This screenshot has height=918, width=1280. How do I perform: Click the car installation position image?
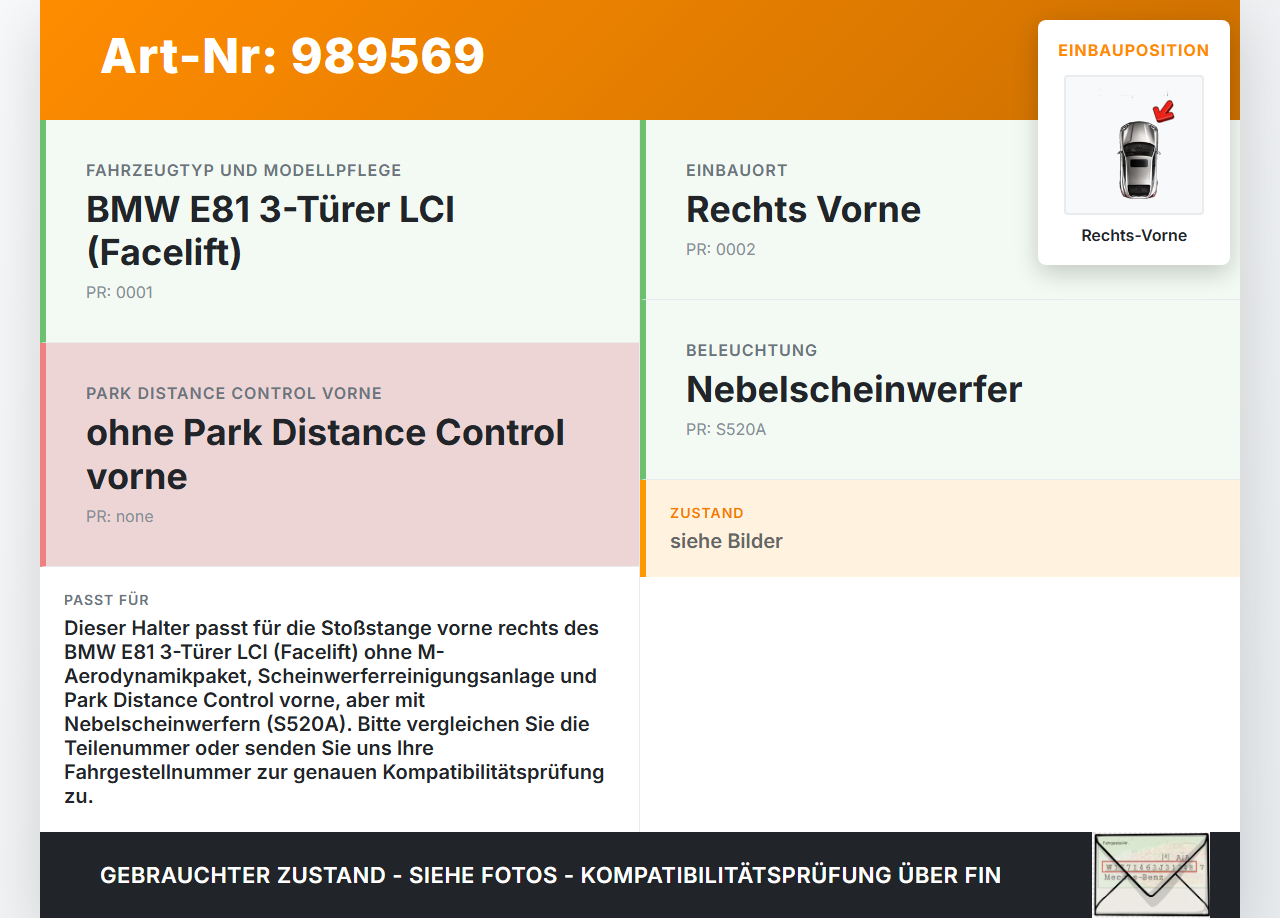1134,145
